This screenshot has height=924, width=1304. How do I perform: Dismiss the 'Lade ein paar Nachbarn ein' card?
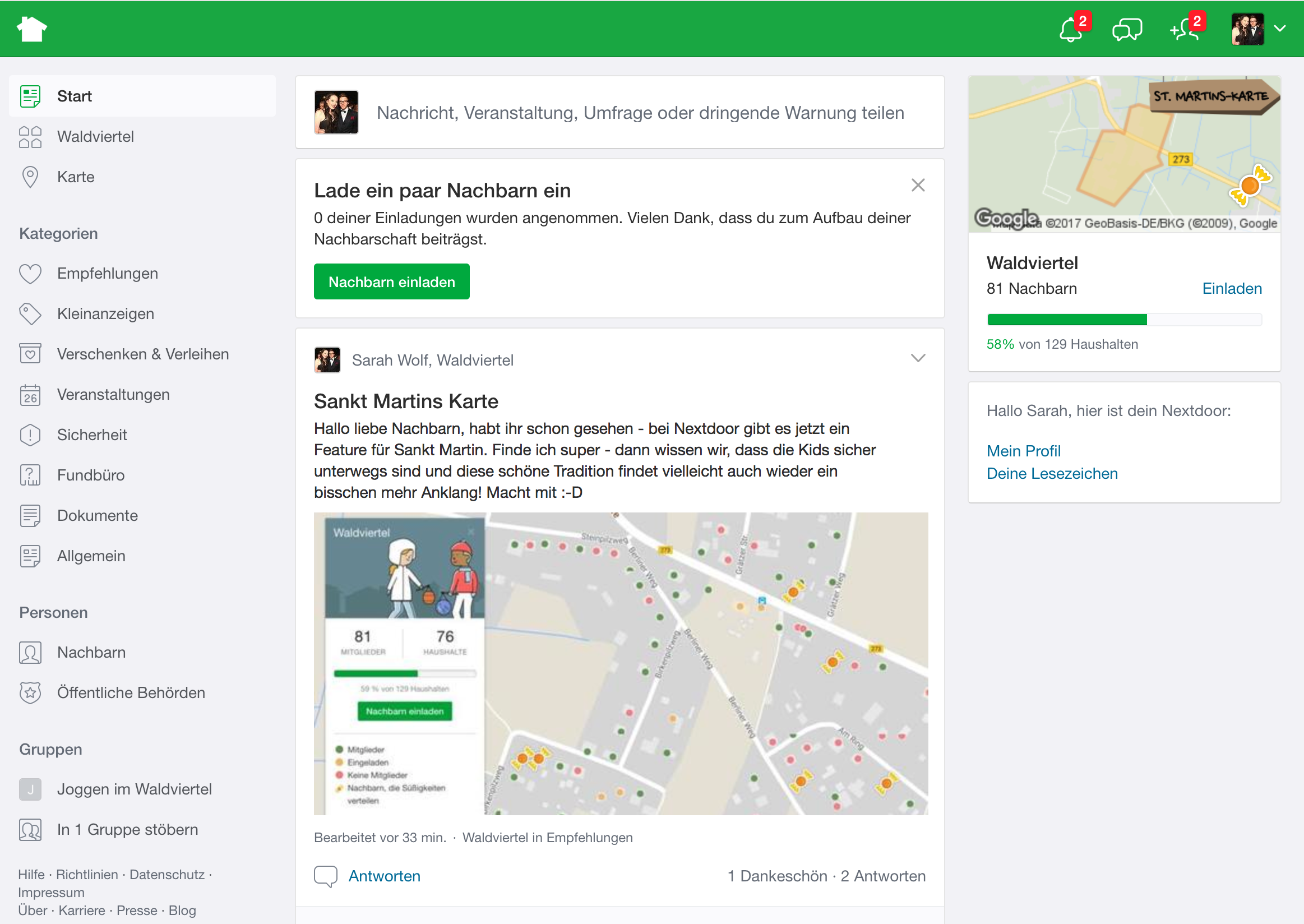point(918,185)
